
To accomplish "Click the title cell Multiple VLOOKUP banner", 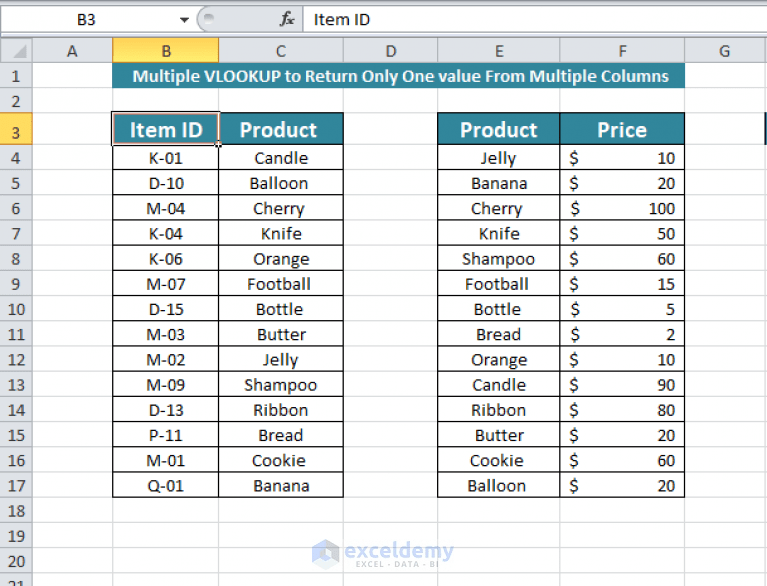I will pyautogui.click(x=398, y=75).
